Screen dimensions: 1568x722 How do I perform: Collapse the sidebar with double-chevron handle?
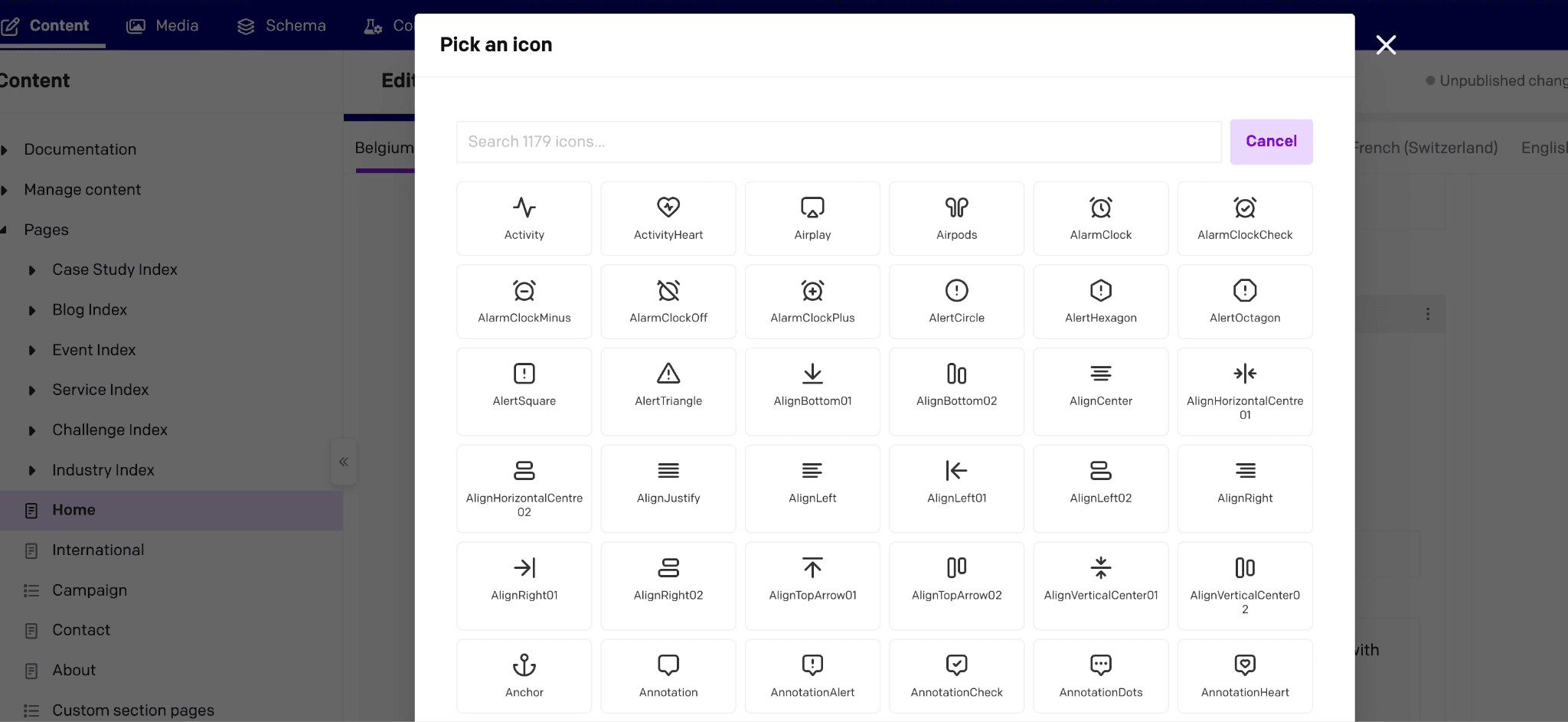point(344,462)
